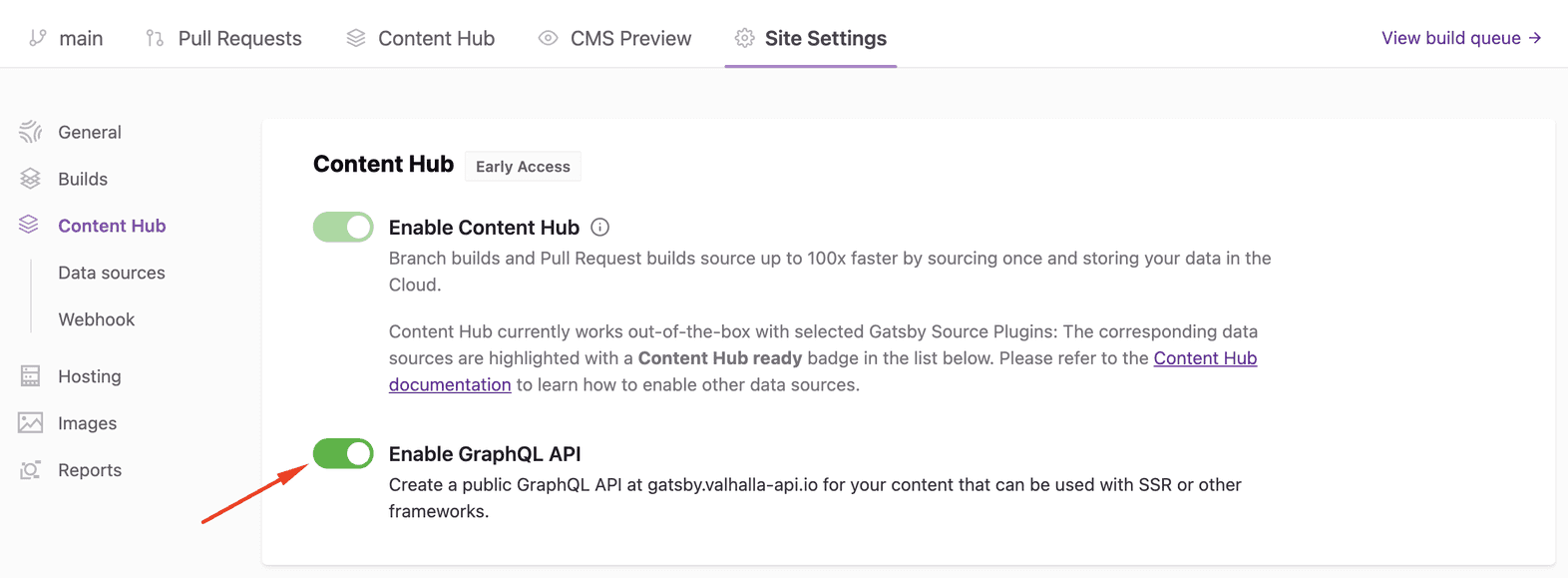Open the View build queue link

1461,38
